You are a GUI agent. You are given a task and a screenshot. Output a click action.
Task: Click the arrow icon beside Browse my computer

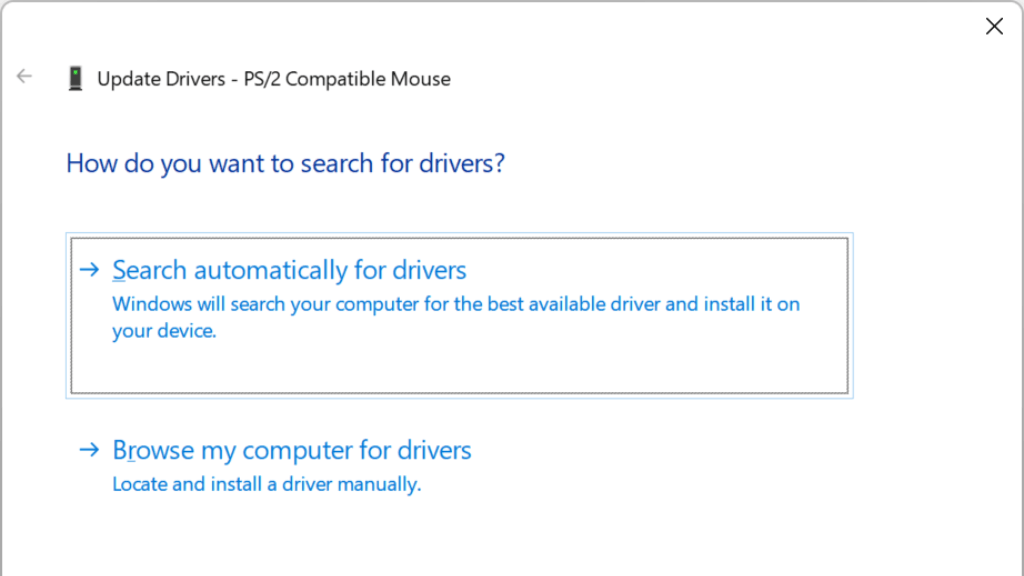point(90,450)
